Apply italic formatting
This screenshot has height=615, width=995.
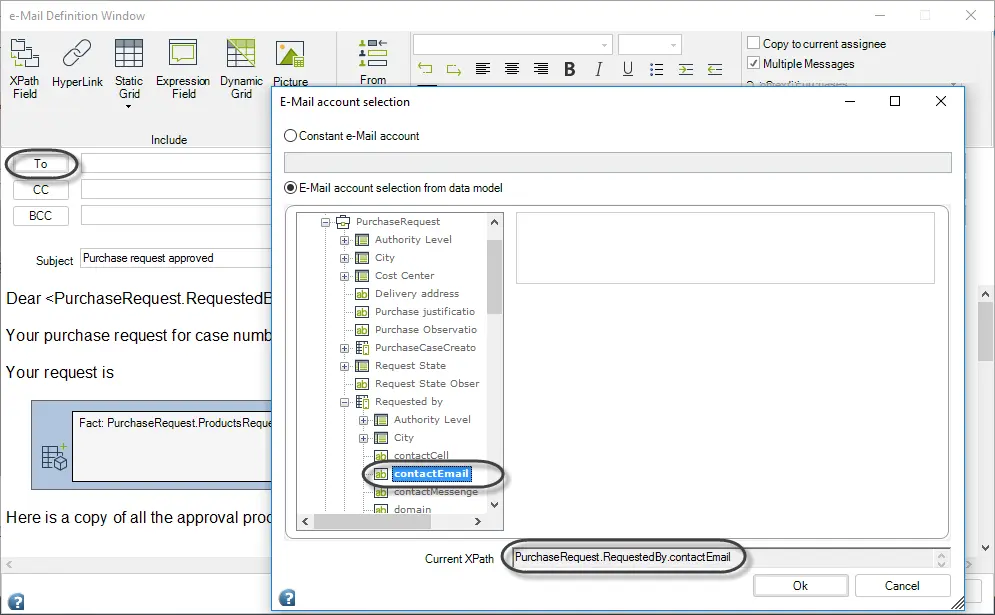(598, 69)
